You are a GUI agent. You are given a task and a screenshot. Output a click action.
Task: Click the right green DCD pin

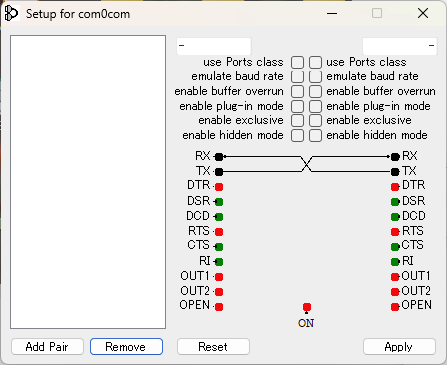pyautogui.click(x=395, y=217)
